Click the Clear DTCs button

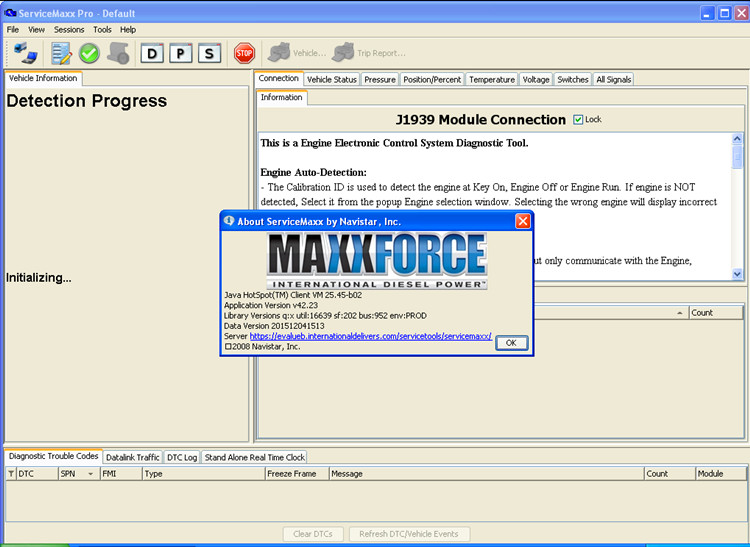point(313,534)
